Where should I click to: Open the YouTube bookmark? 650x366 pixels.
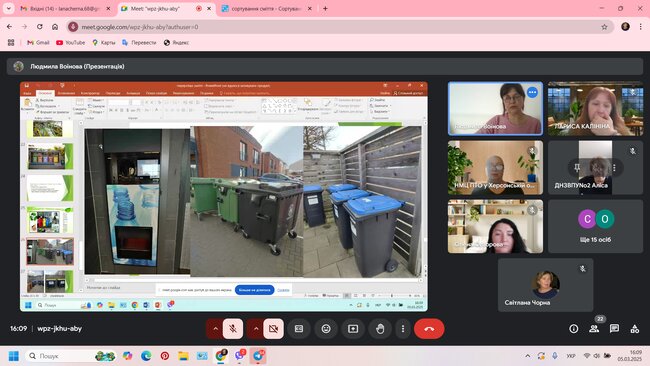click(70, 42)
